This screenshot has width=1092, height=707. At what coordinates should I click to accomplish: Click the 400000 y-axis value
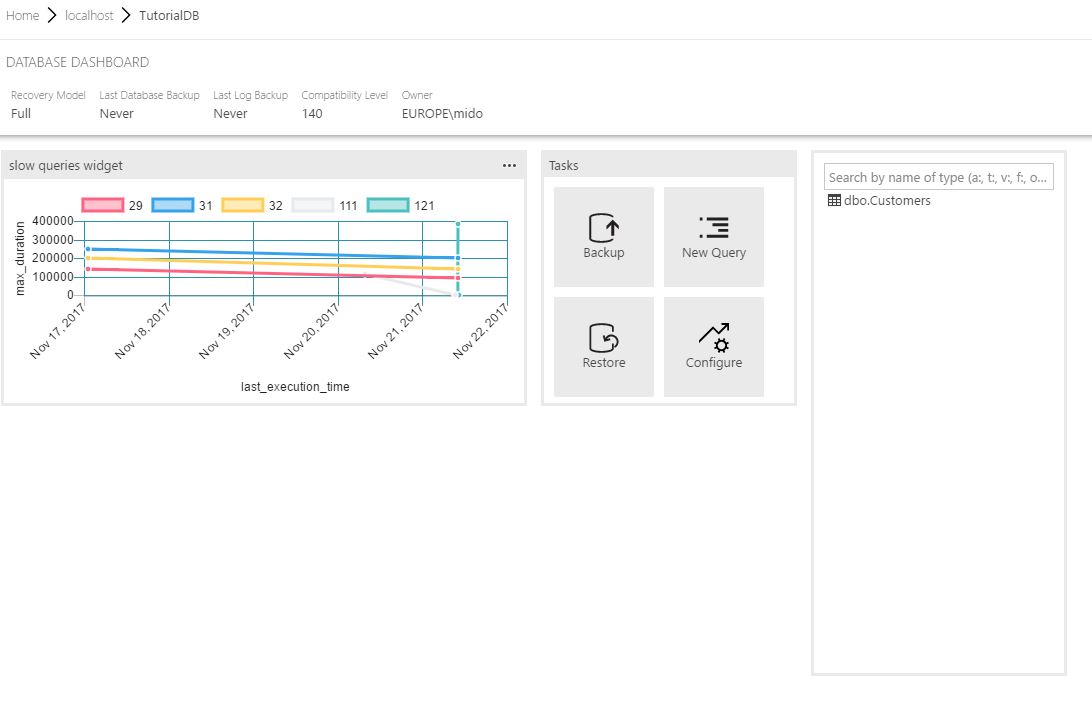tap(53, 221)
